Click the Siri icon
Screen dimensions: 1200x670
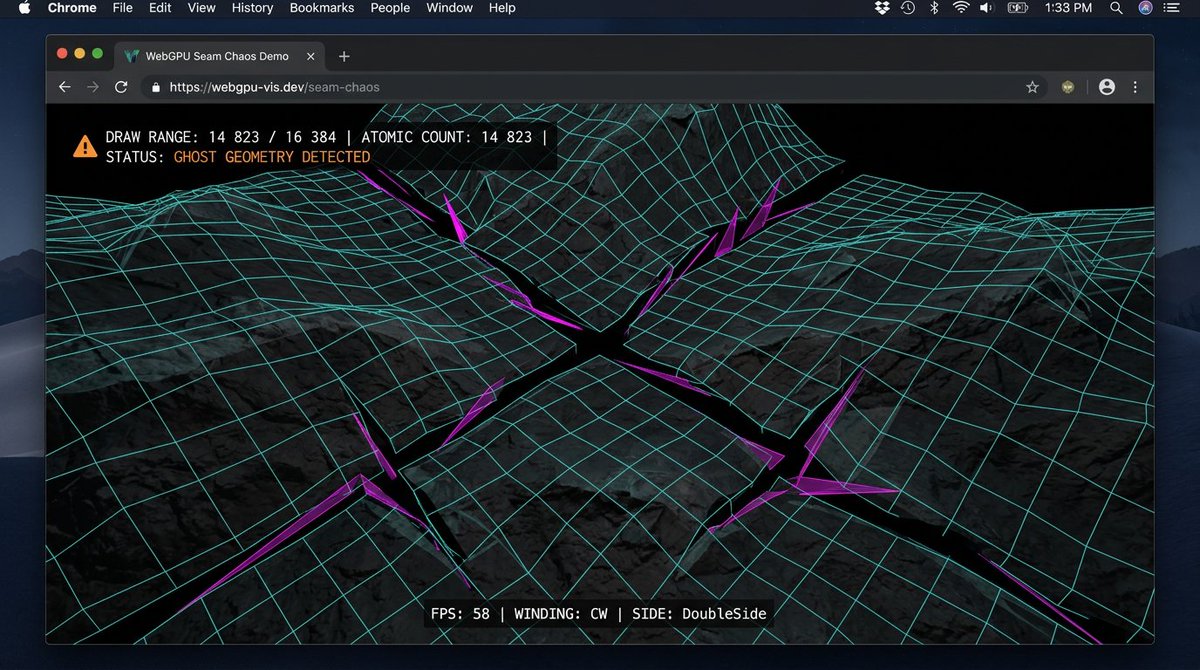[x=1145, y=8]
